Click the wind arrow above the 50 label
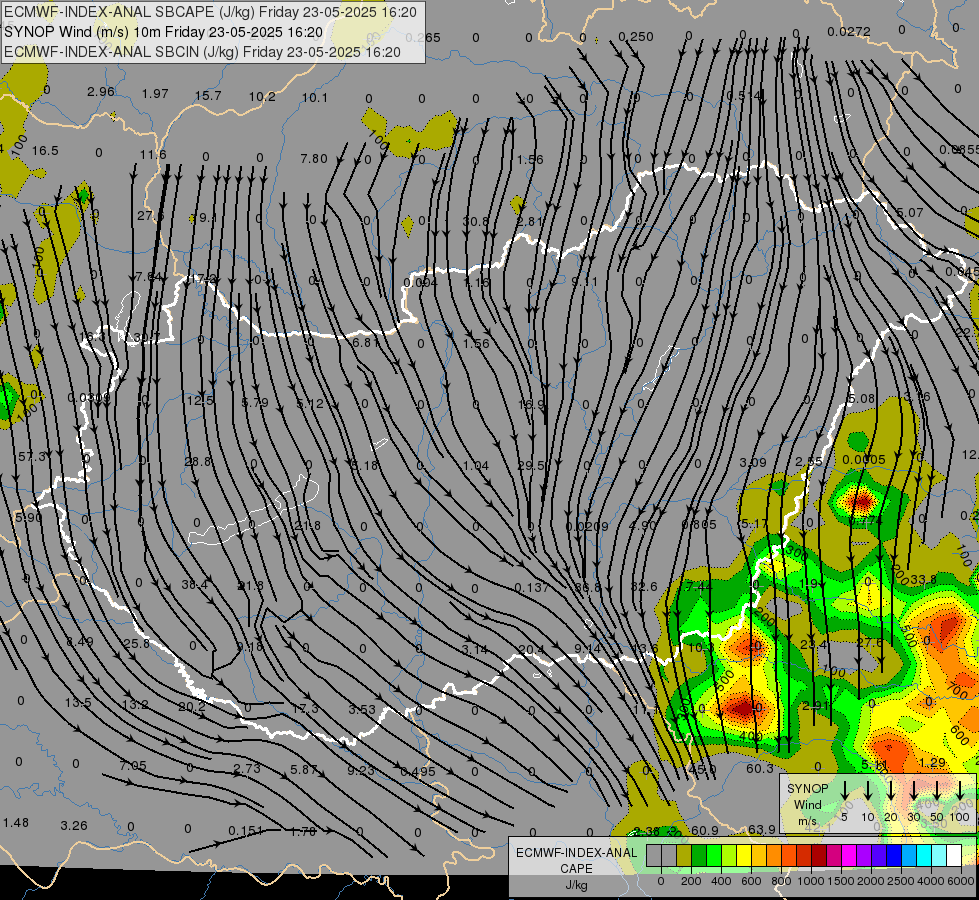This screenshot has width=979, height=900. [937, 791]
